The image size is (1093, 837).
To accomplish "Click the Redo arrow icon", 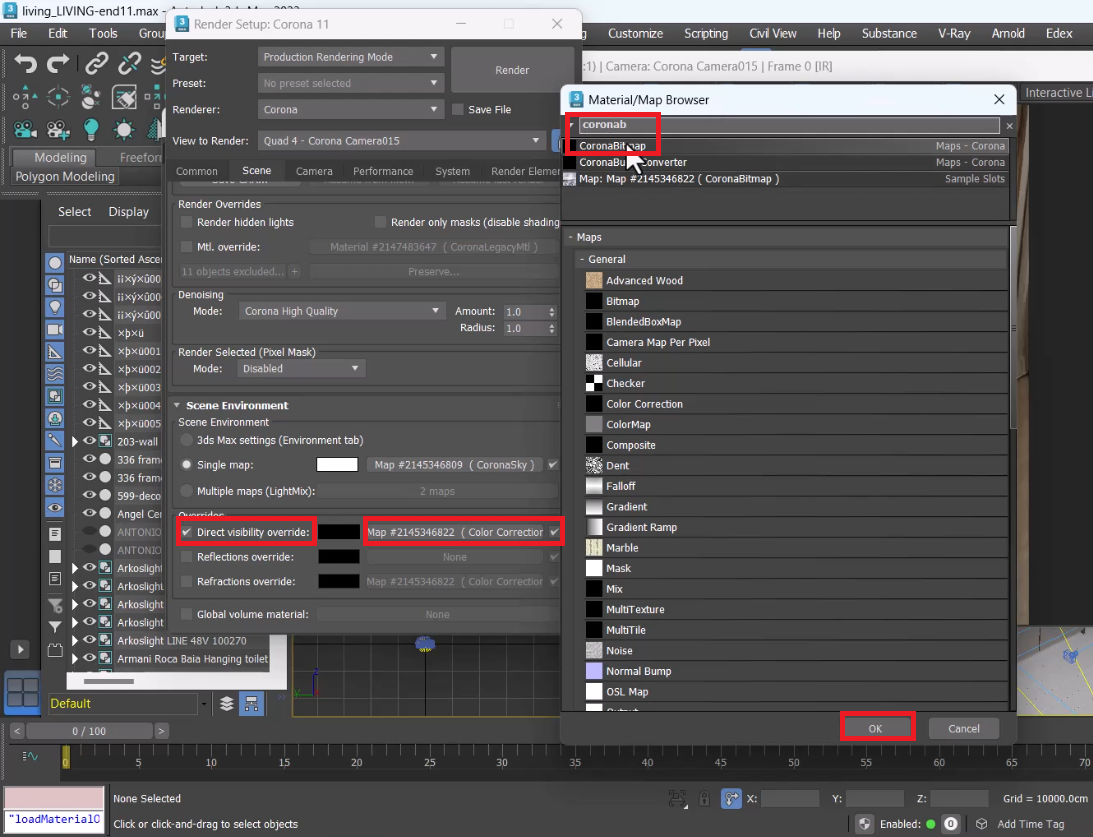I will 58,64.
